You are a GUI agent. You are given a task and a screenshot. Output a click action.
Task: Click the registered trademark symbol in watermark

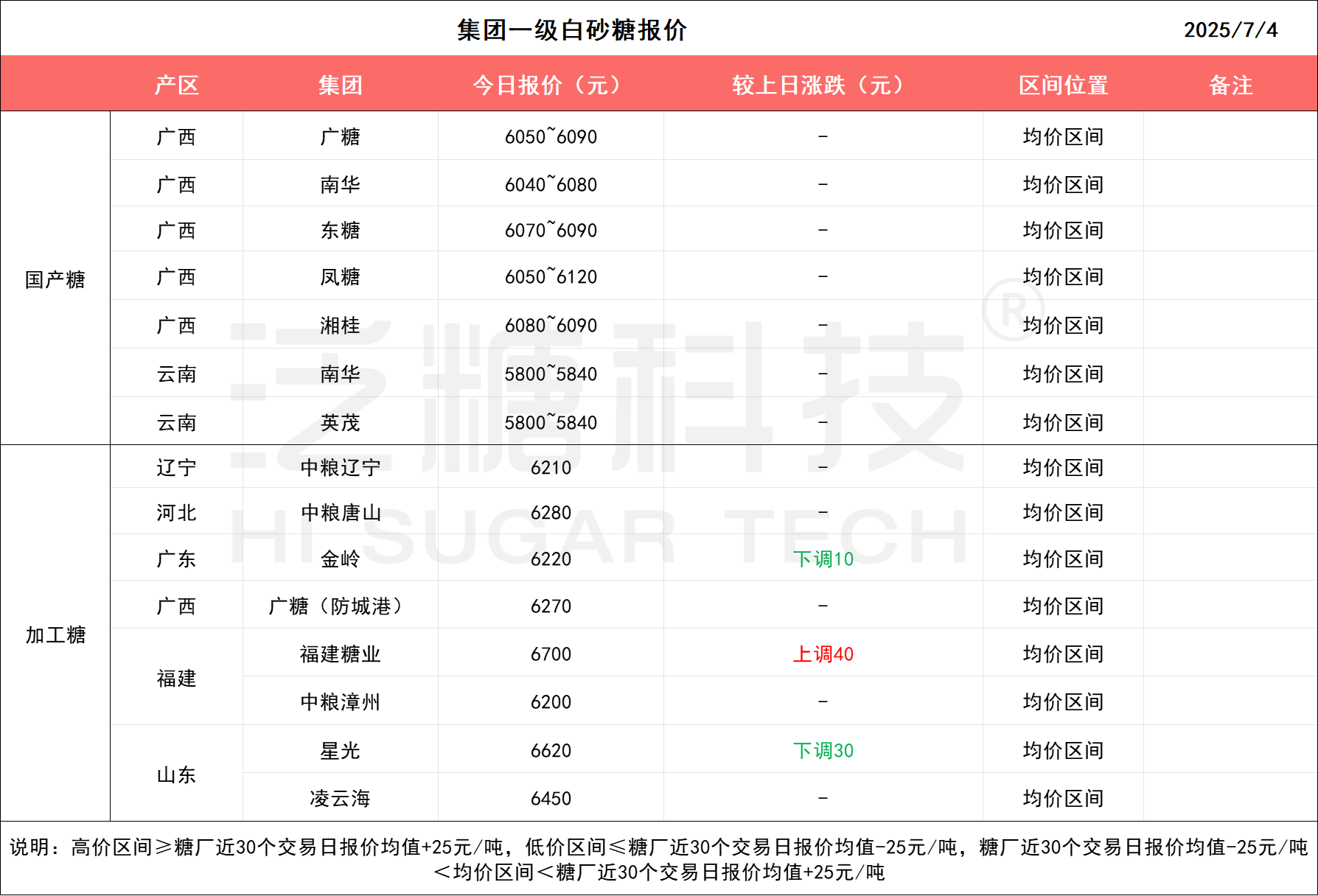1014,309
